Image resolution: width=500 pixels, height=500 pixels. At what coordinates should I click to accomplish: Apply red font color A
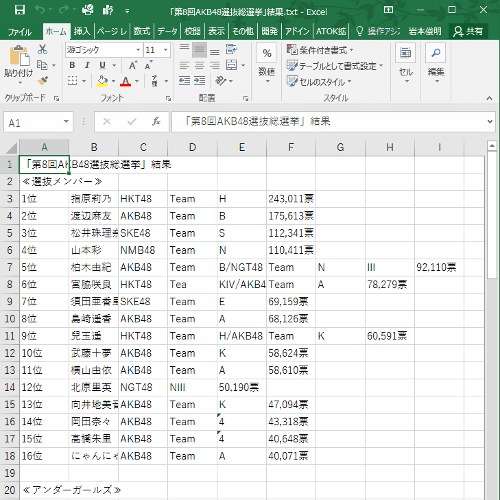(125, 81)
